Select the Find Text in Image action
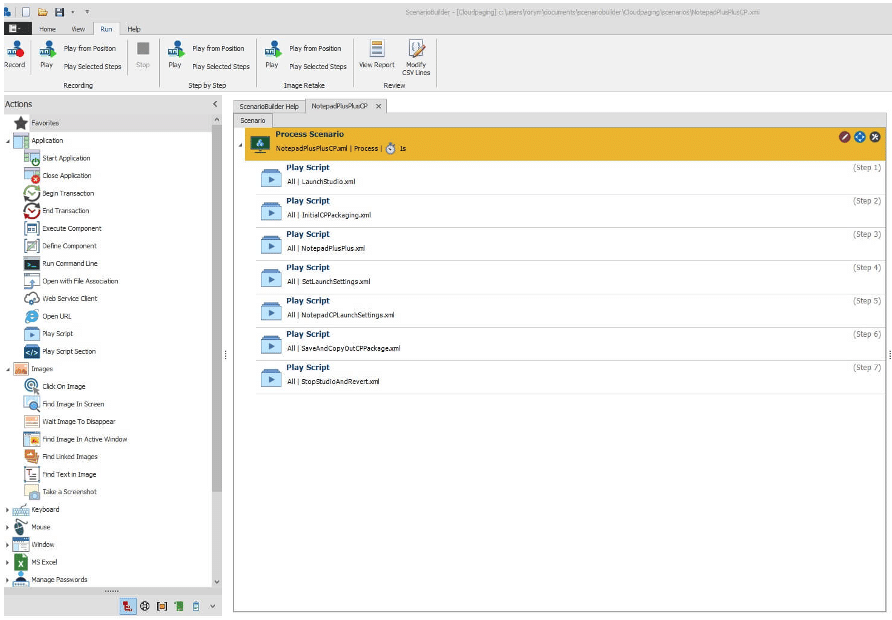 click(x=60, y=474)
